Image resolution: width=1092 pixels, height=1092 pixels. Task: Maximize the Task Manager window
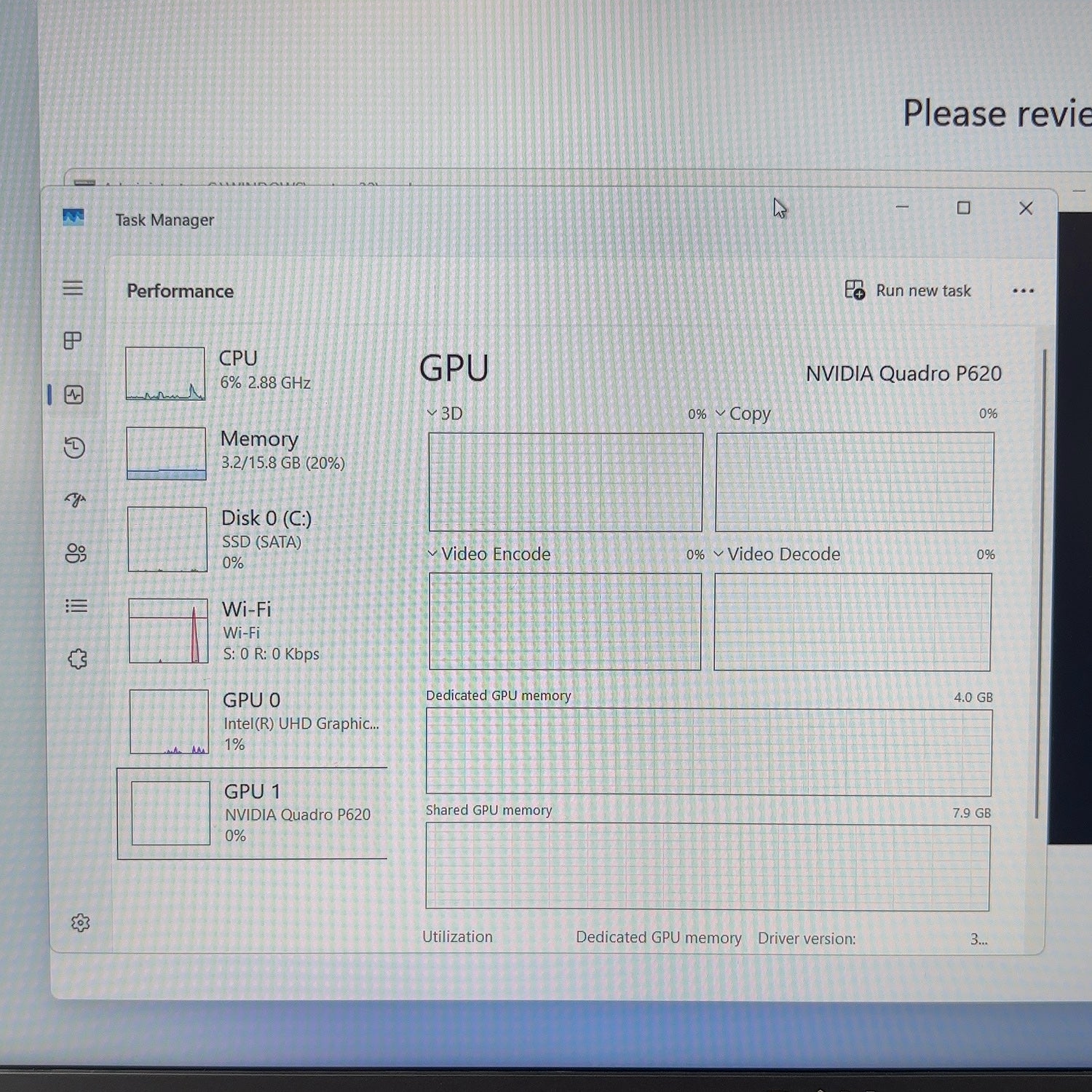coord(963,208)
